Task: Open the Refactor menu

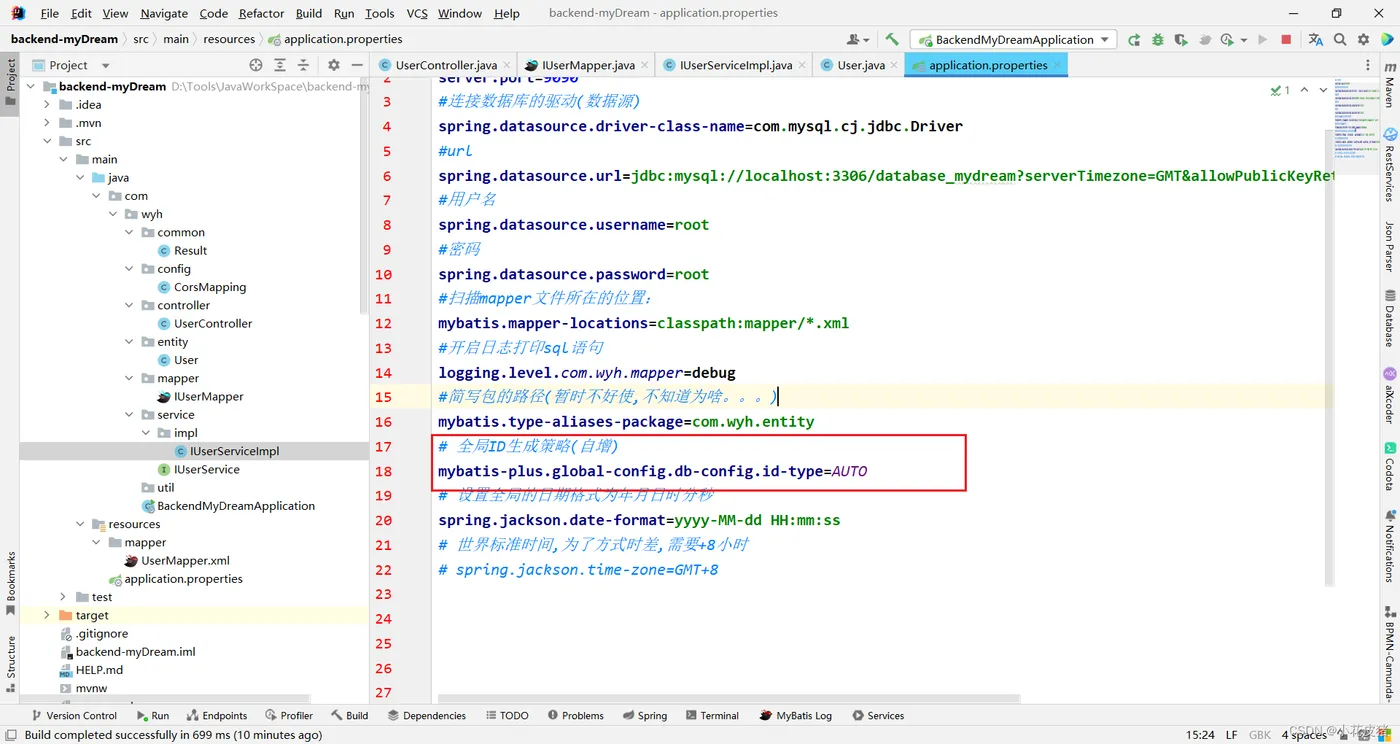Action: pos(262,13)
